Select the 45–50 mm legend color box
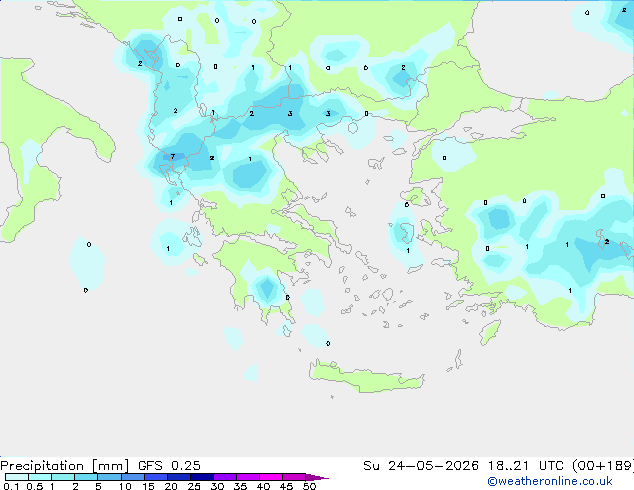 coord(294,477)
